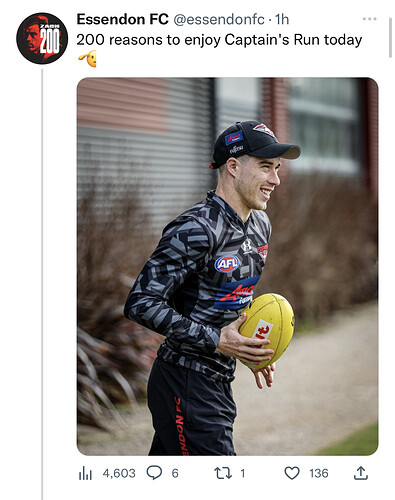Click the 6 replies count
The width and height of the screenshot is (395, 500).
pos(175,473)
